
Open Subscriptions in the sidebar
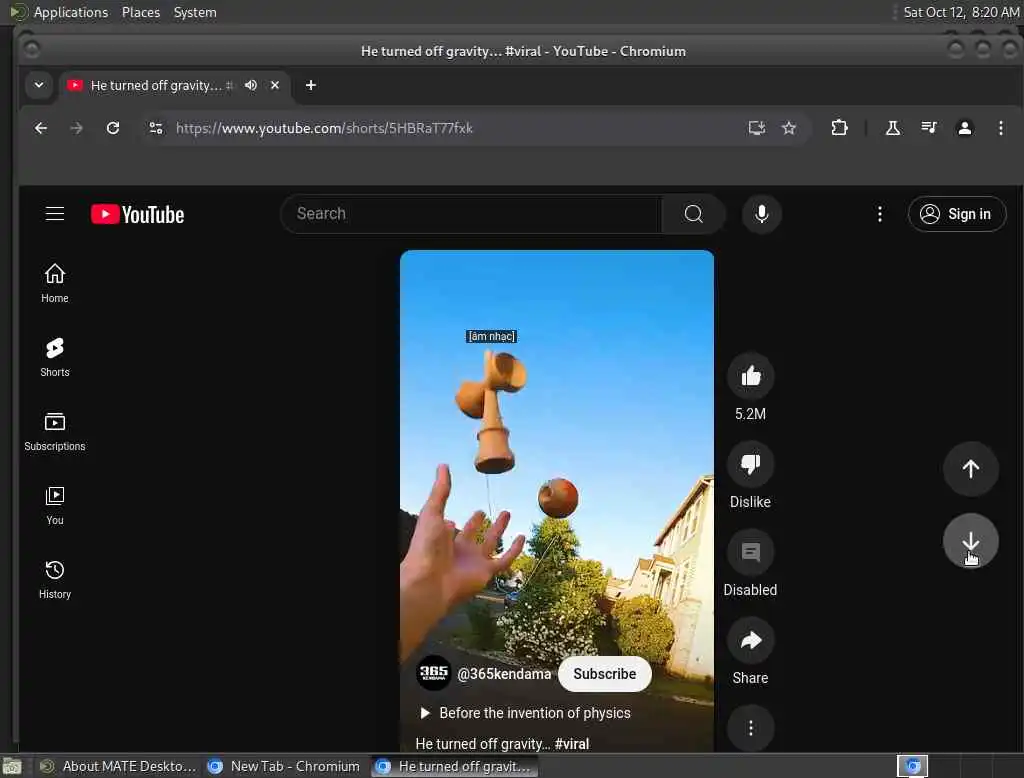coord(55,431)
